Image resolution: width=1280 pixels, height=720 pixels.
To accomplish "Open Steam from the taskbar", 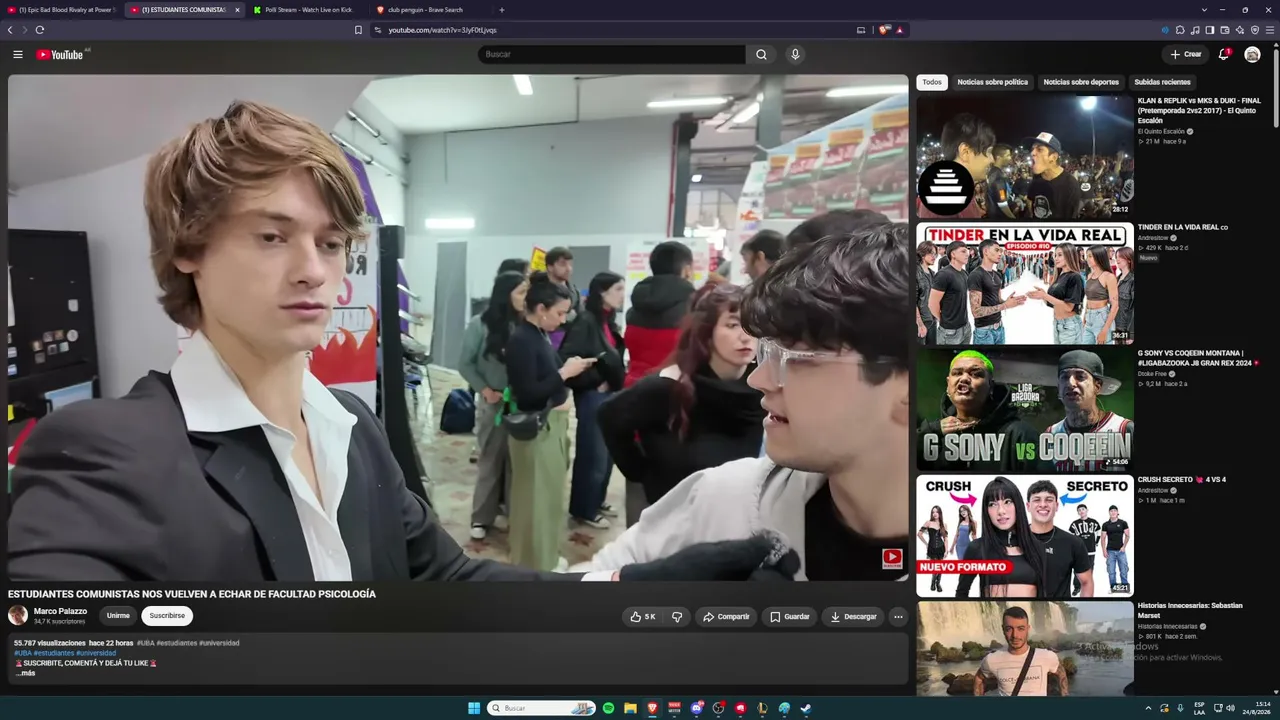I will click(x=806, y=708).
